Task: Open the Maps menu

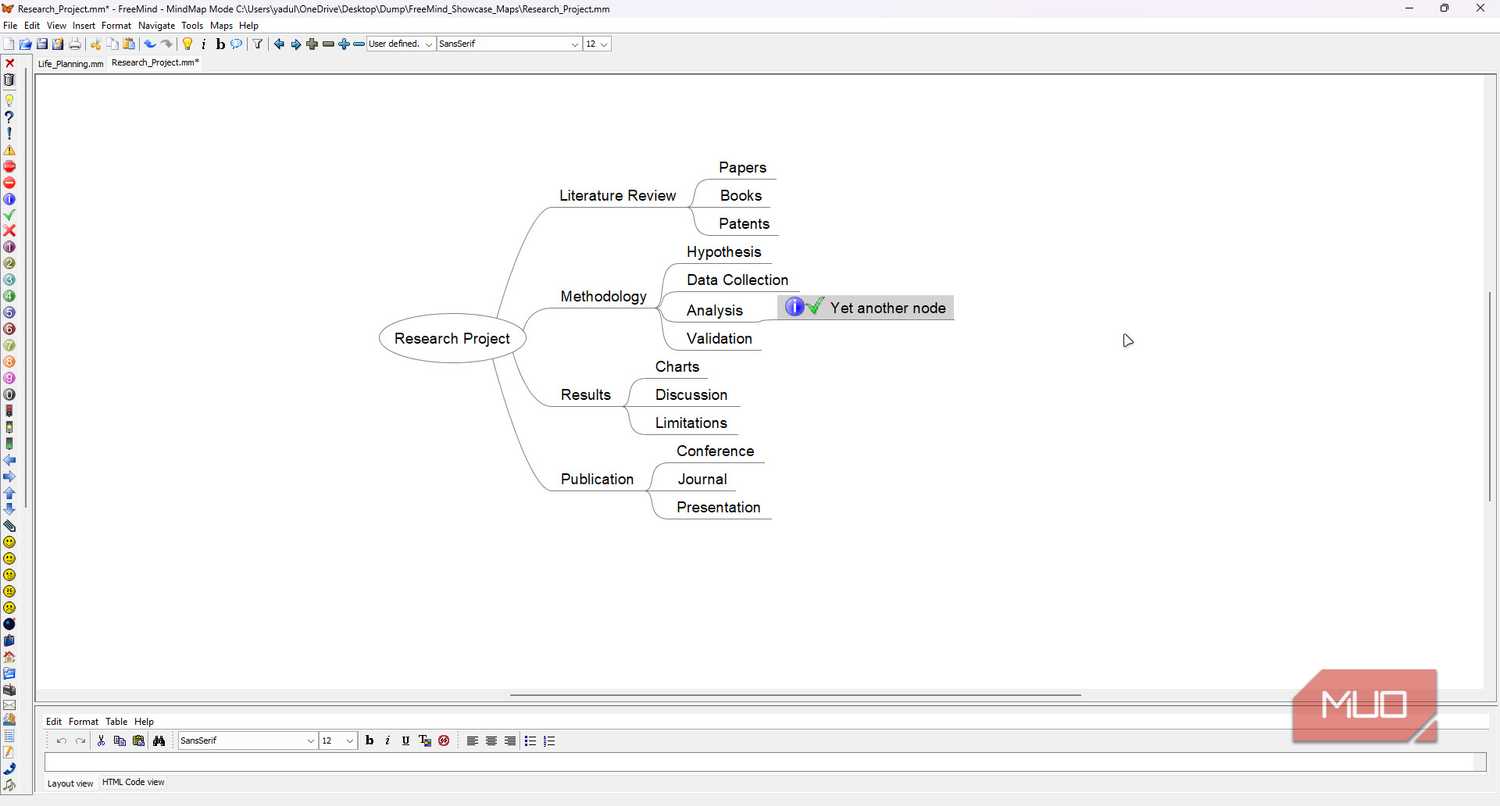Action: click(221, 26)
